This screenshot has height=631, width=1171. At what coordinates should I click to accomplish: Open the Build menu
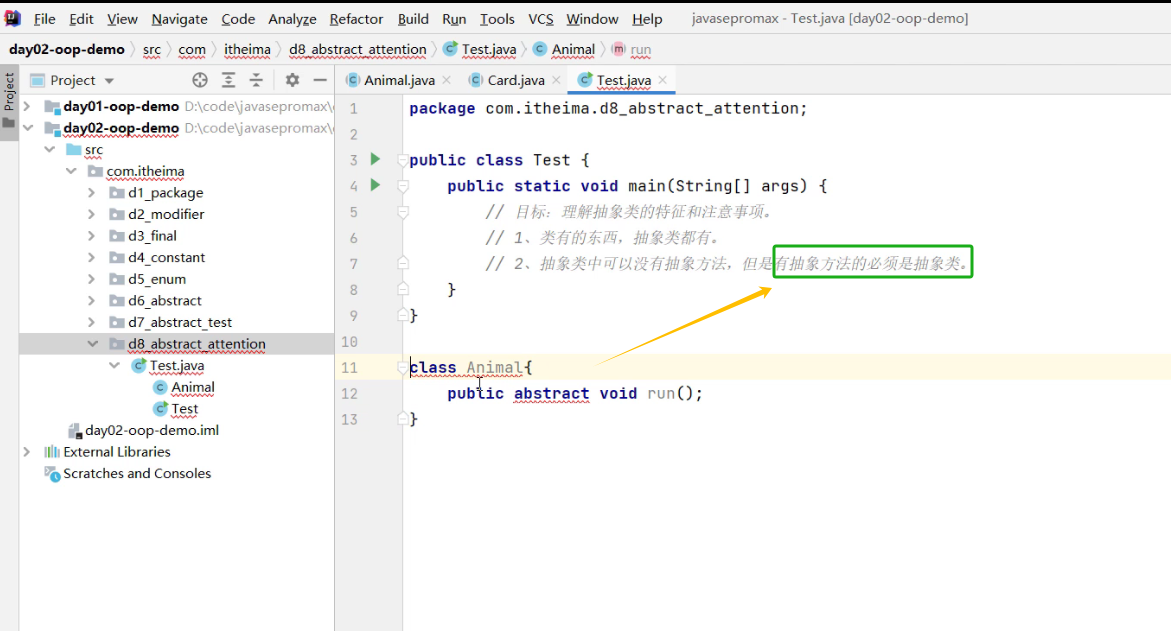tap(413, 19)
